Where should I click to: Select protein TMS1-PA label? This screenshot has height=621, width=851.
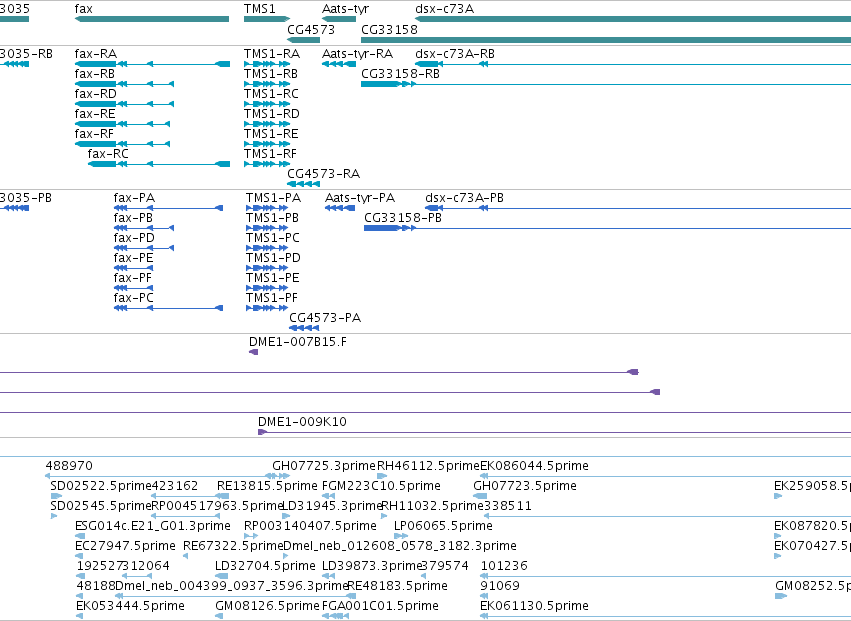click(x=273, y=198)
